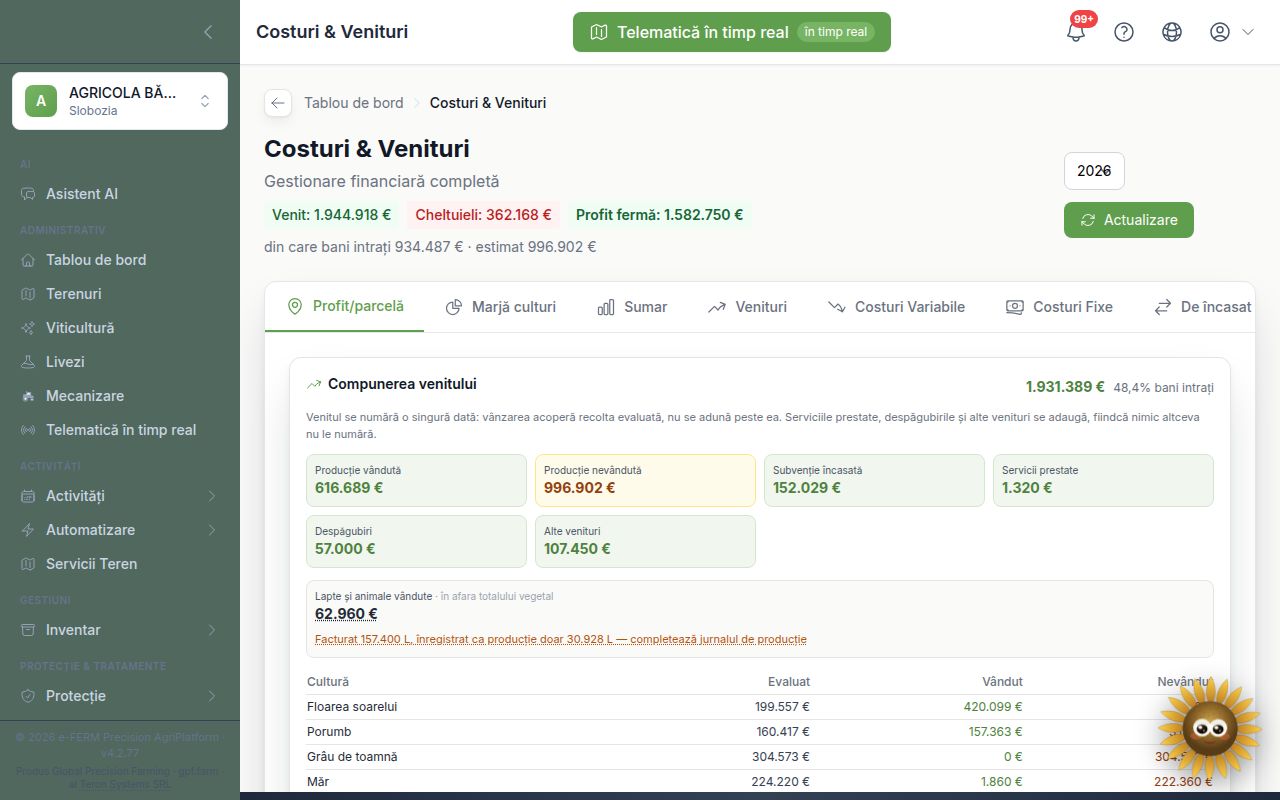This screenshot has height=800, width=1280.
Task: Switch to the Costuri Variabile tab
Action: click(897, 307)
